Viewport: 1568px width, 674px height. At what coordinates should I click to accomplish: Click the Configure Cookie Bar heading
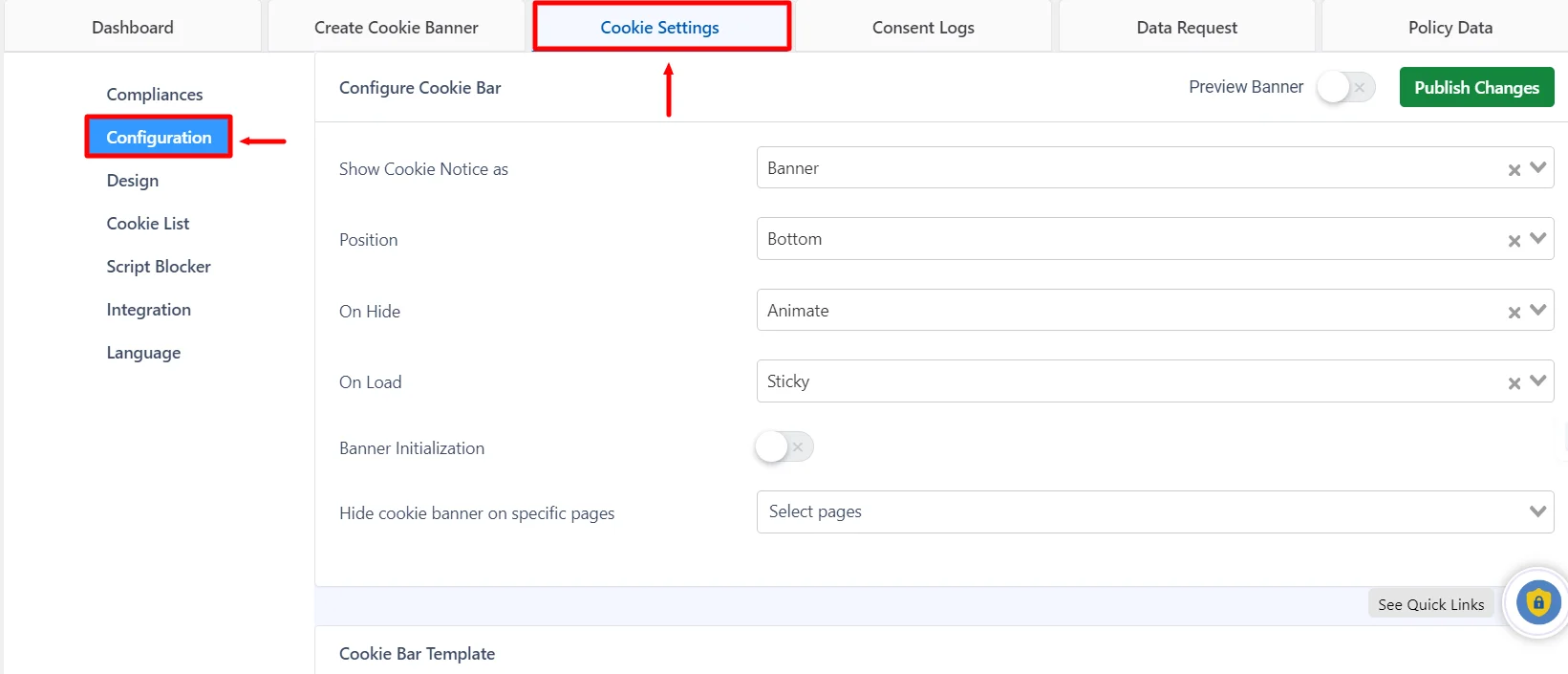pos(420,88)
